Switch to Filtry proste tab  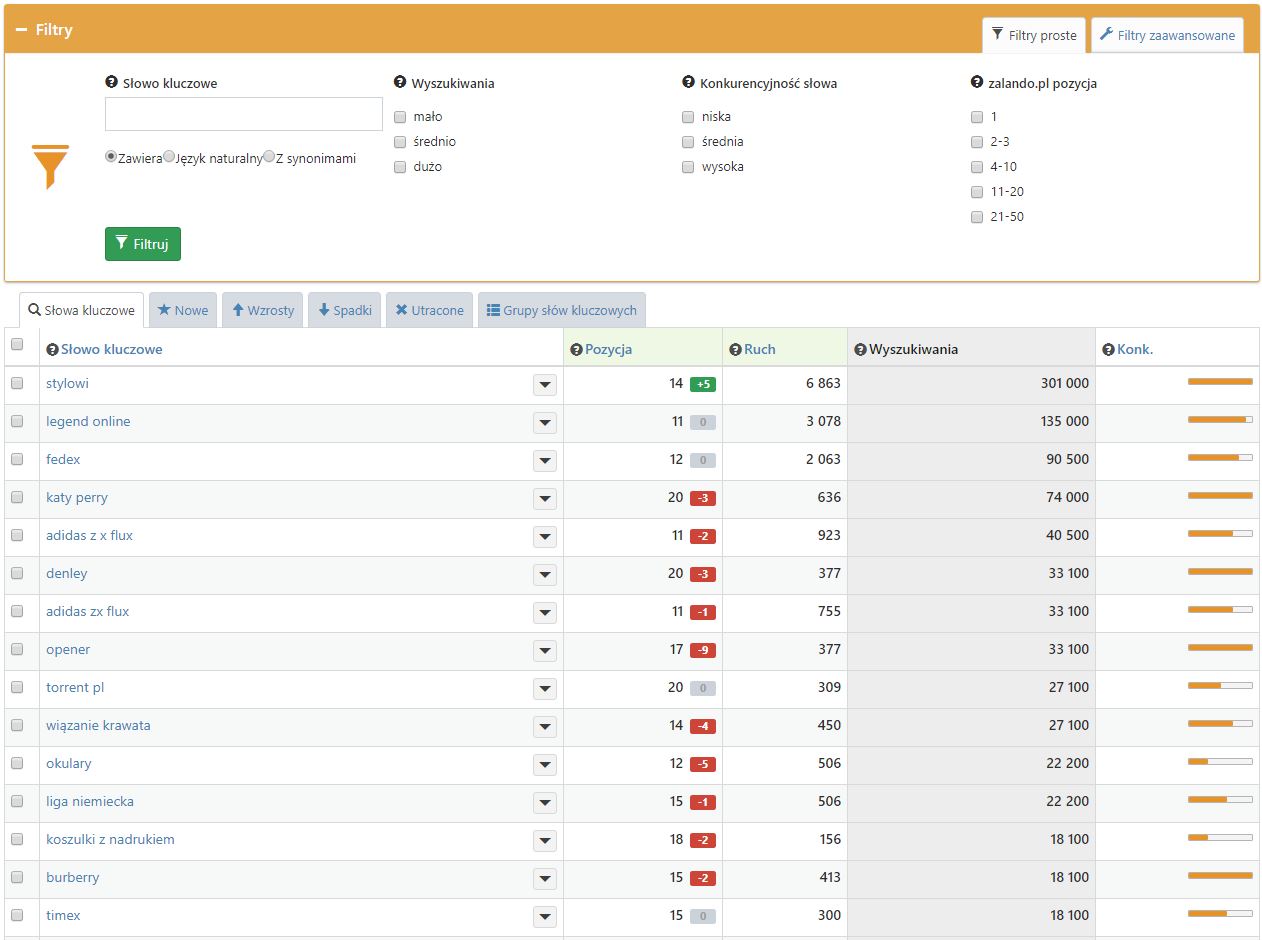point(1034,35)
